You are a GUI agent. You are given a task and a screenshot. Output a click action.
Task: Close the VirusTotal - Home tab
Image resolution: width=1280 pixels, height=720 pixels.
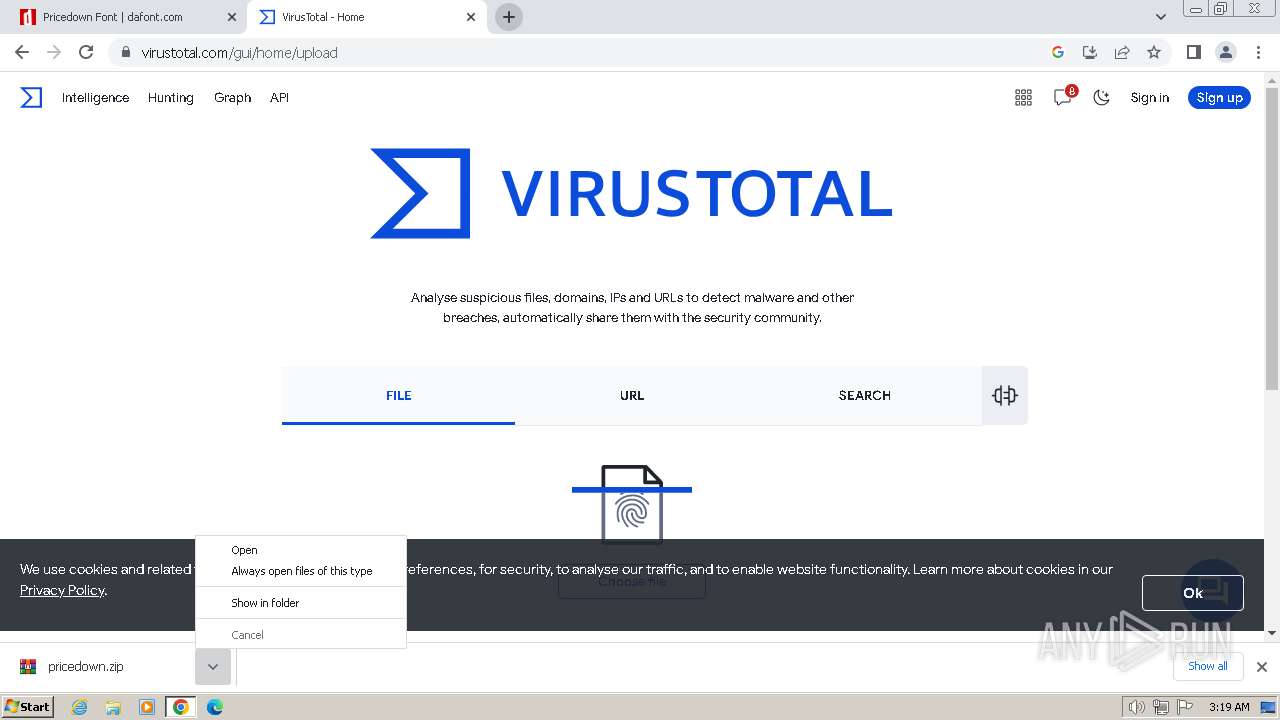tap(471, 17)
